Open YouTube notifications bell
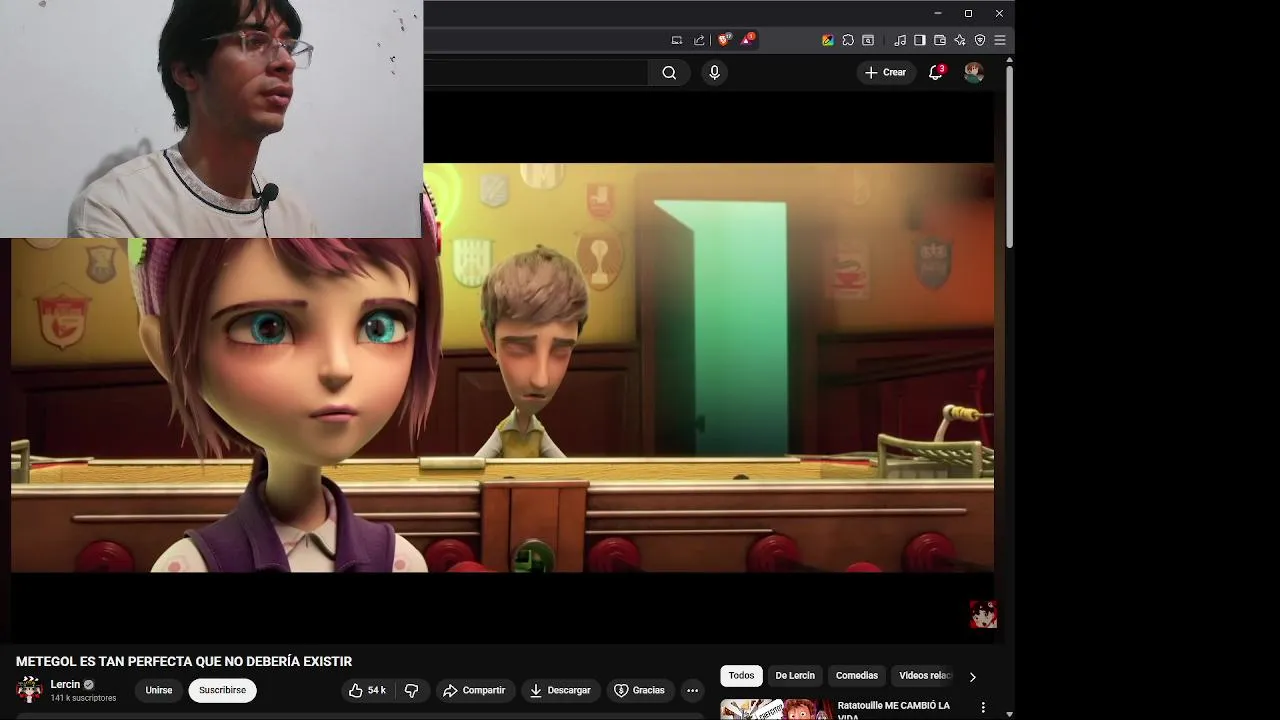1280x720 pixels. (x=936, y=72)
